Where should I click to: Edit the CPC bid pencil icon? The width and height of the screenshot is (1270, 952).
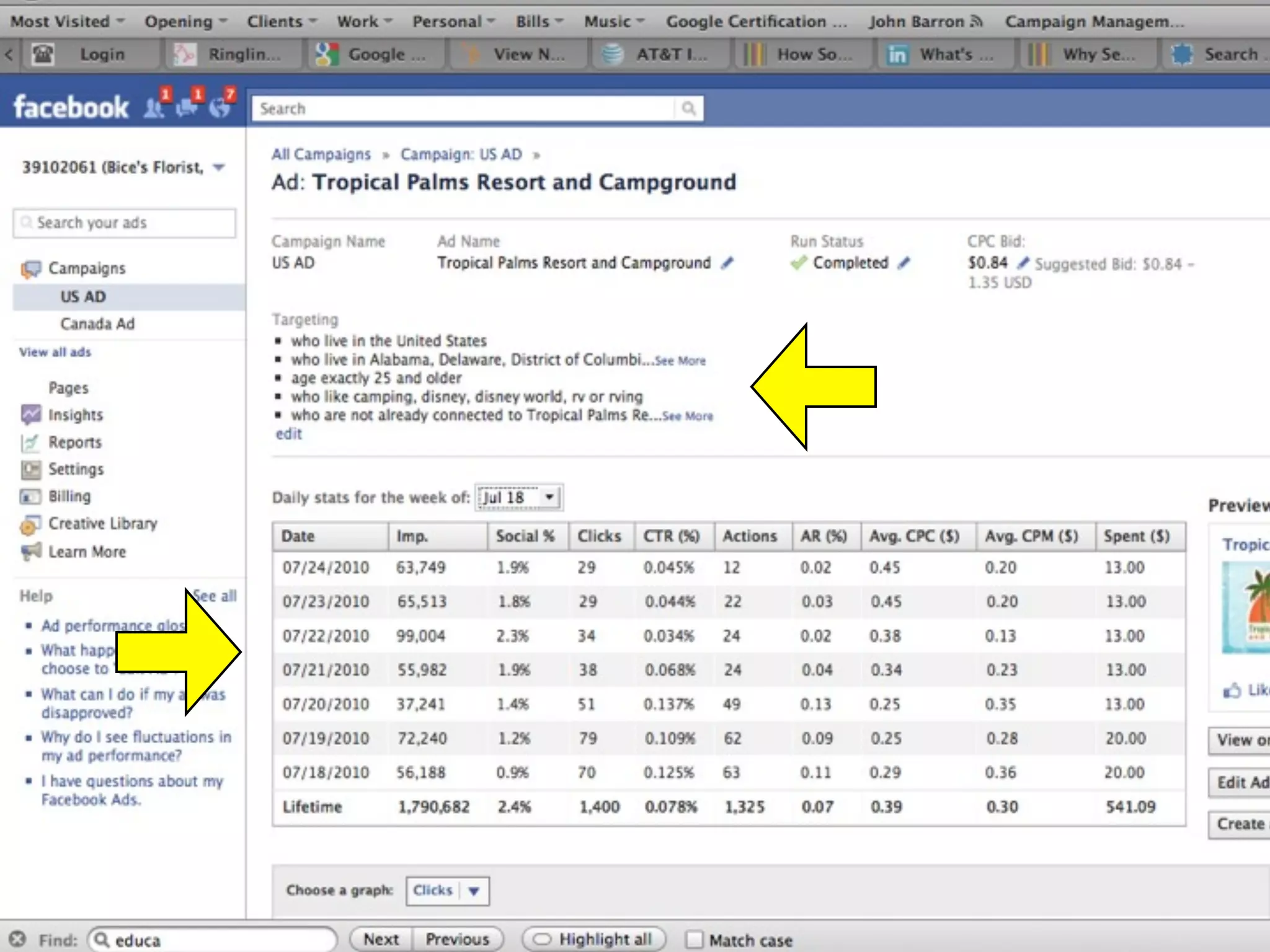pos(1023,263)
